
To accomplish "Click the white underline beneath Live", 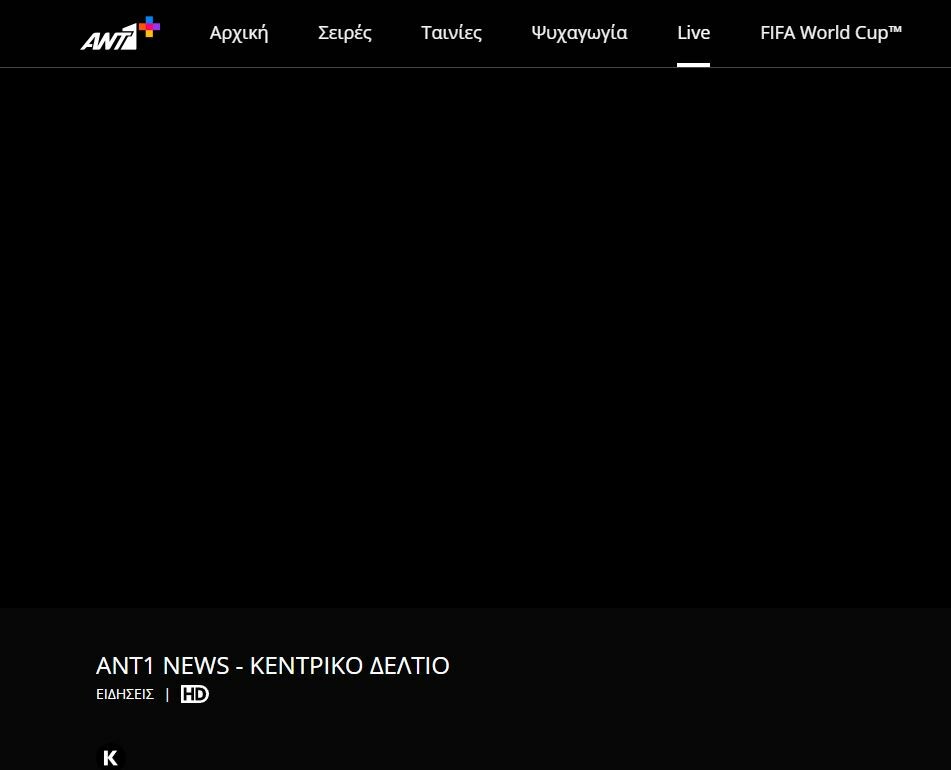I will click(693, 64).
